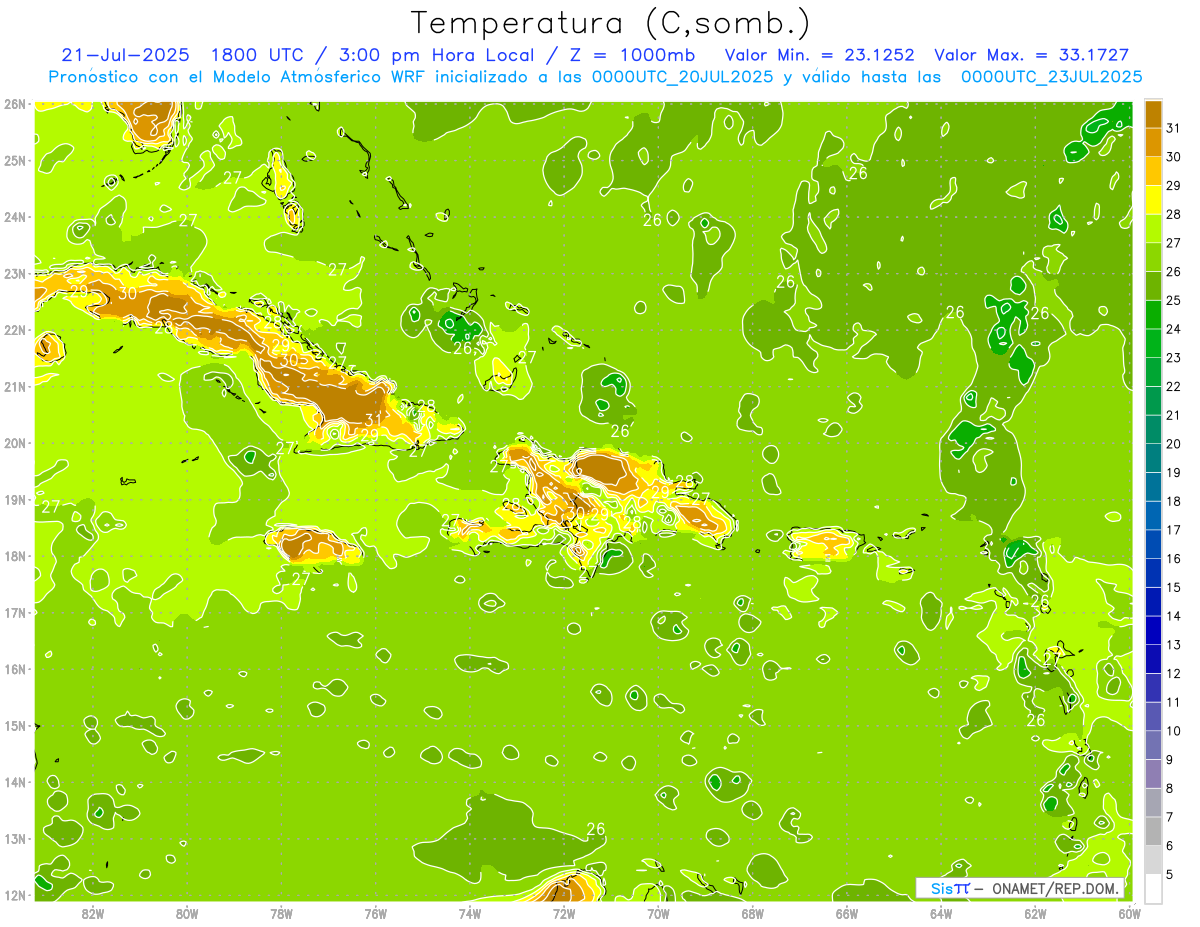Click the color legend value "31"
Image resolution: width=1200 pixels, height=927 pixels.
click(x=1174, y=128)
